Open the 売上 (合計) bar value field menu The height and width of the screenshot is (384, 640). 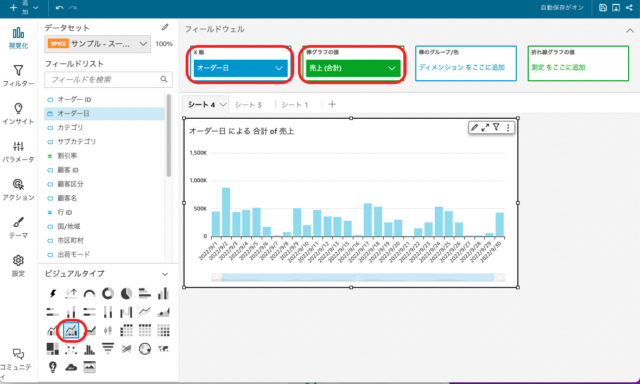click(x=392, y=68)
